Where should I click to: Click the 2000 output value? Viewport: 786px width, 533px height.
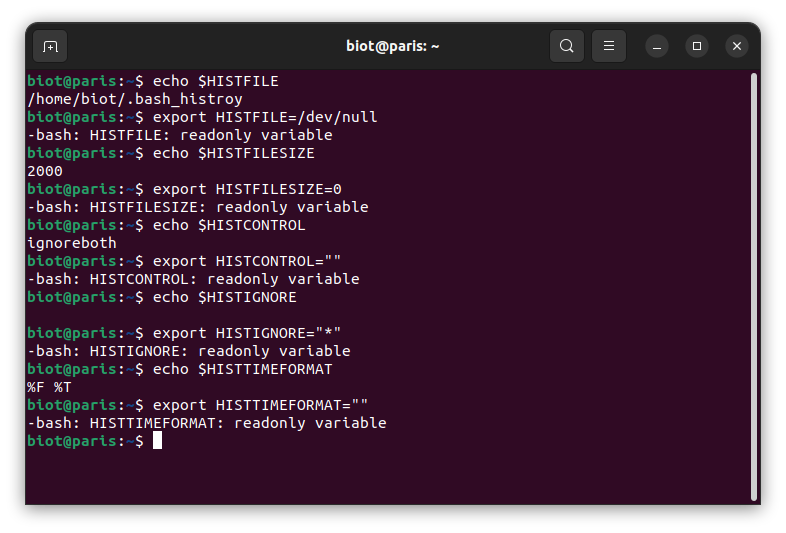click(x=45, y=171)
